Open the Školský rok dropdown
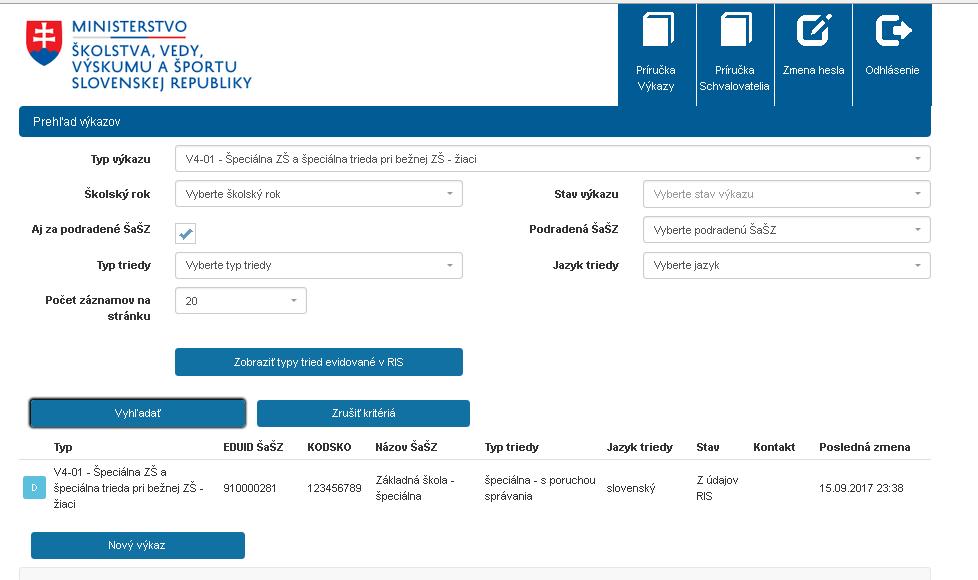Image resolution: width=978 pixels, height=580 pixels. (x=319, y=194)
